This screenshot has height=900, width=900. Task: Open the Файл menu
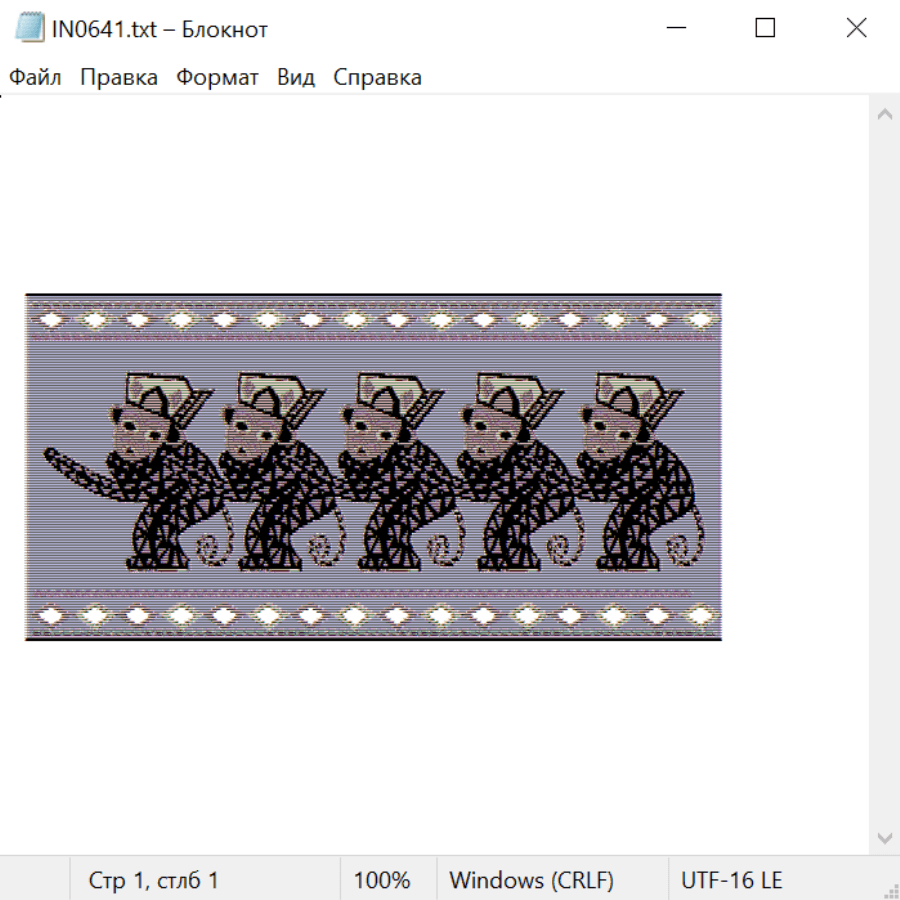click(x=36, y=78)
